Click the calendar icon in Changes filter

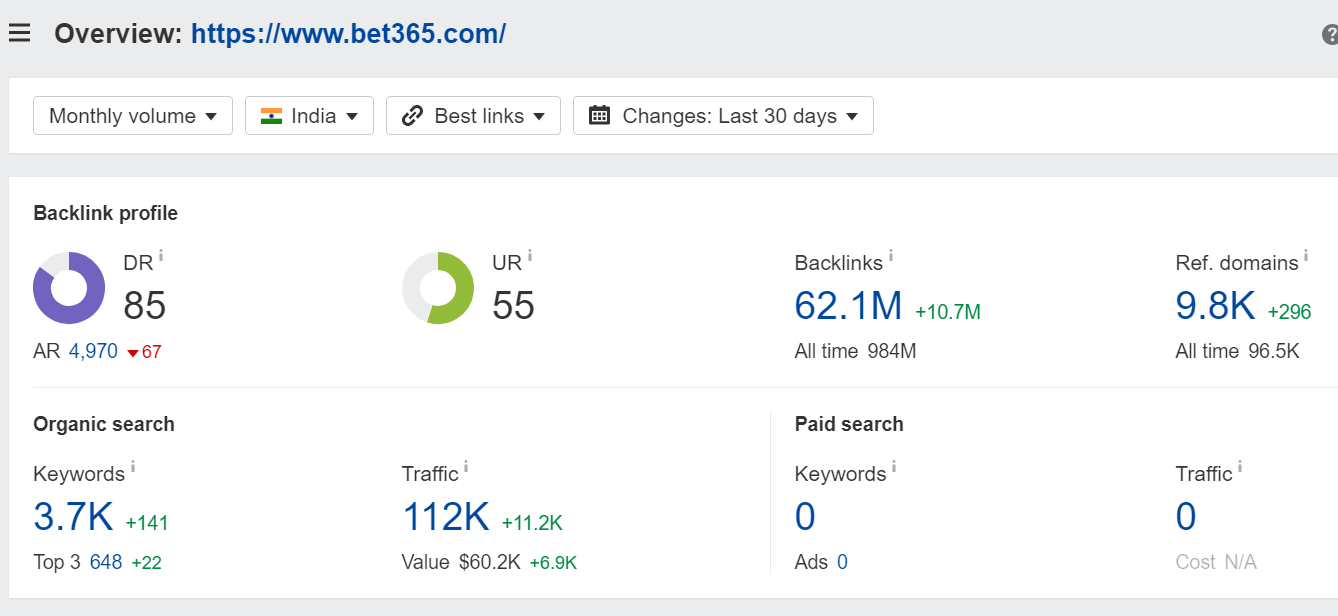click(x=599, y=115)
